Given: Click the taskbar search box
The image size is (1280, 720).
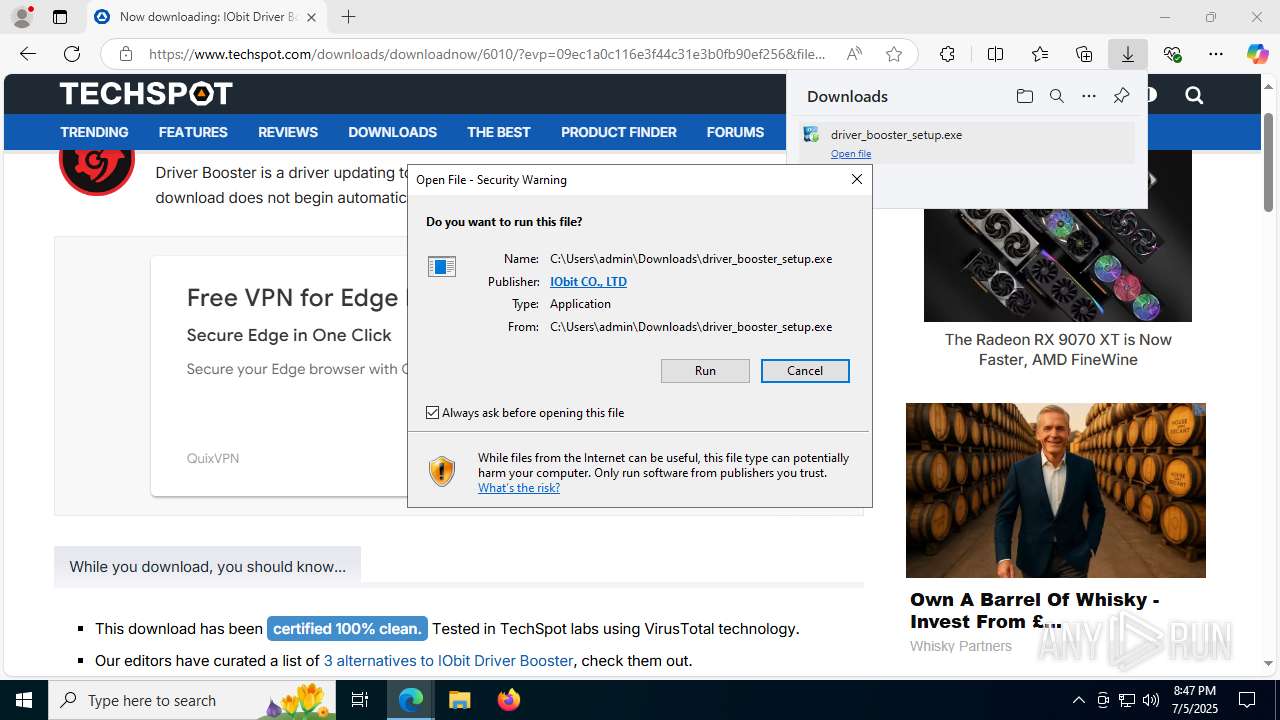Looking at the screenshot, I should coord(192,700).
